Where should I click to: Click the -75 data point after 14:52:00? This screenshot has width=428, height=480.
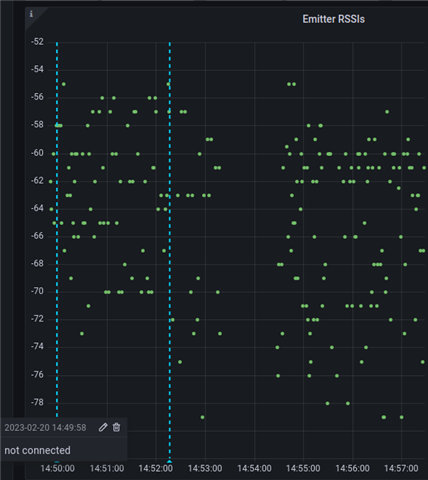point(180,362)
